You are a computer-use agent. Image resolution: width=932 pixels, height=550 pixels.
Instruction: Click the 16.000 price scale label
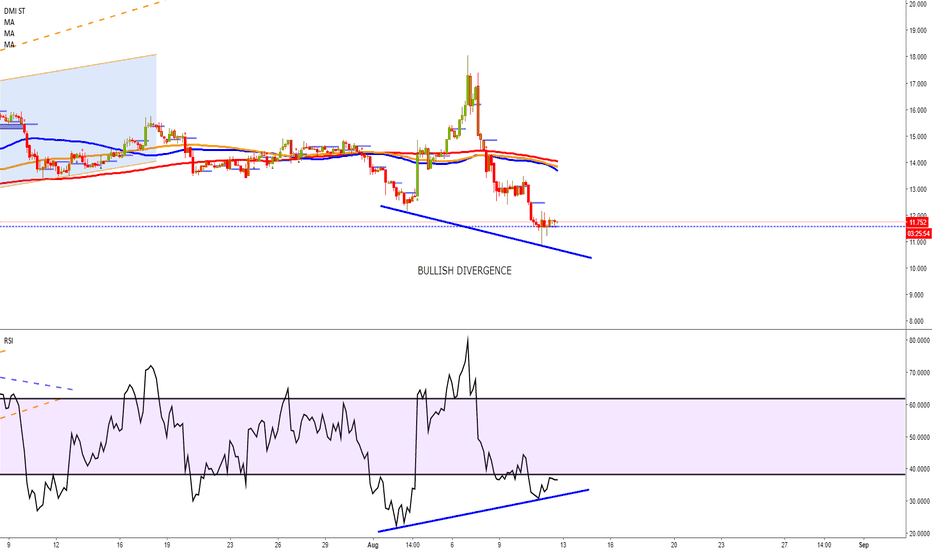(x=918, y=110)
